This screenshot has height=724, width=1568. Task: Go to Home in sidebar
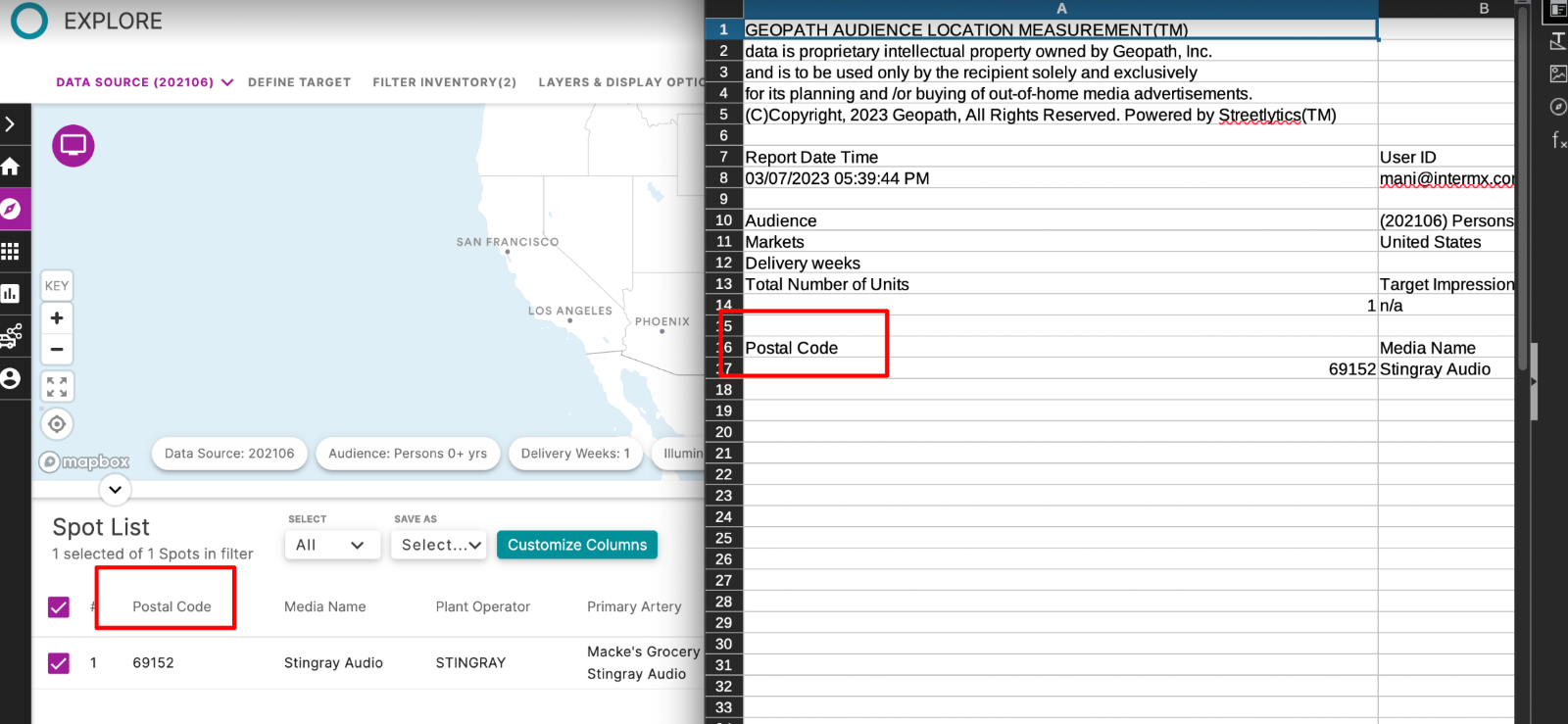click(11, 167)
